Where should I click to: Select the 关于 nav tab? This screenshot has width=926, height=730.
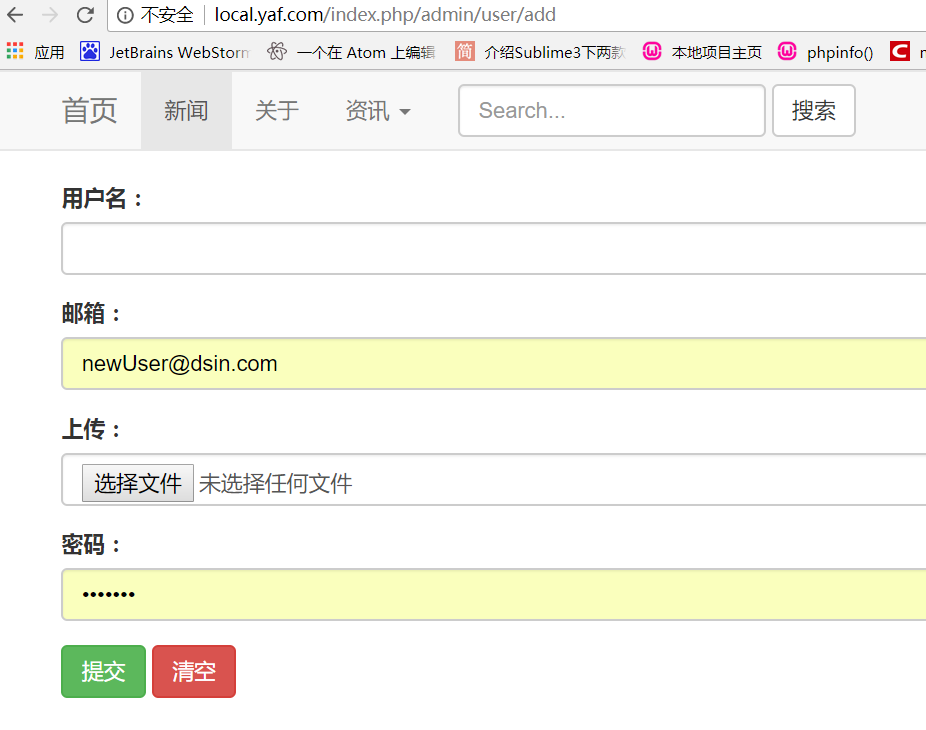[277, 111]
